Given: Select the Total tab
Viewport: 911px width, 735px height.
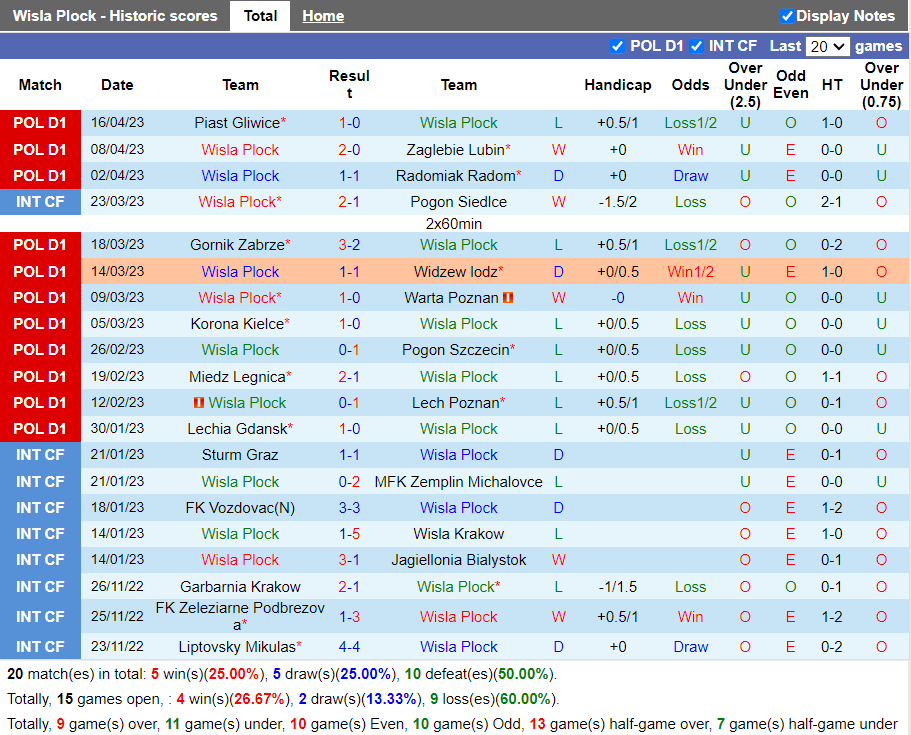Looking at the screenshot, I should (x=260, y=16).
